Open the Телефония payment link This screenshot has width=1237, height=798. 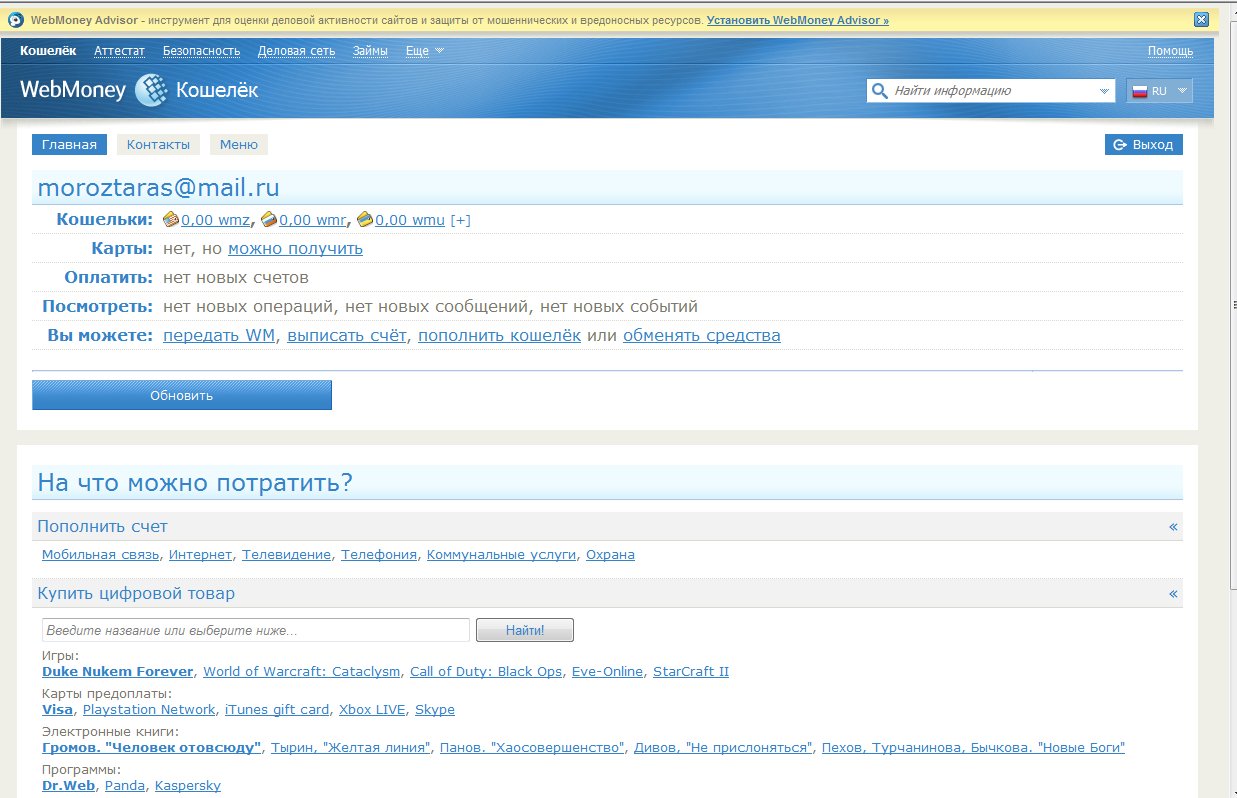click(379, 555)
